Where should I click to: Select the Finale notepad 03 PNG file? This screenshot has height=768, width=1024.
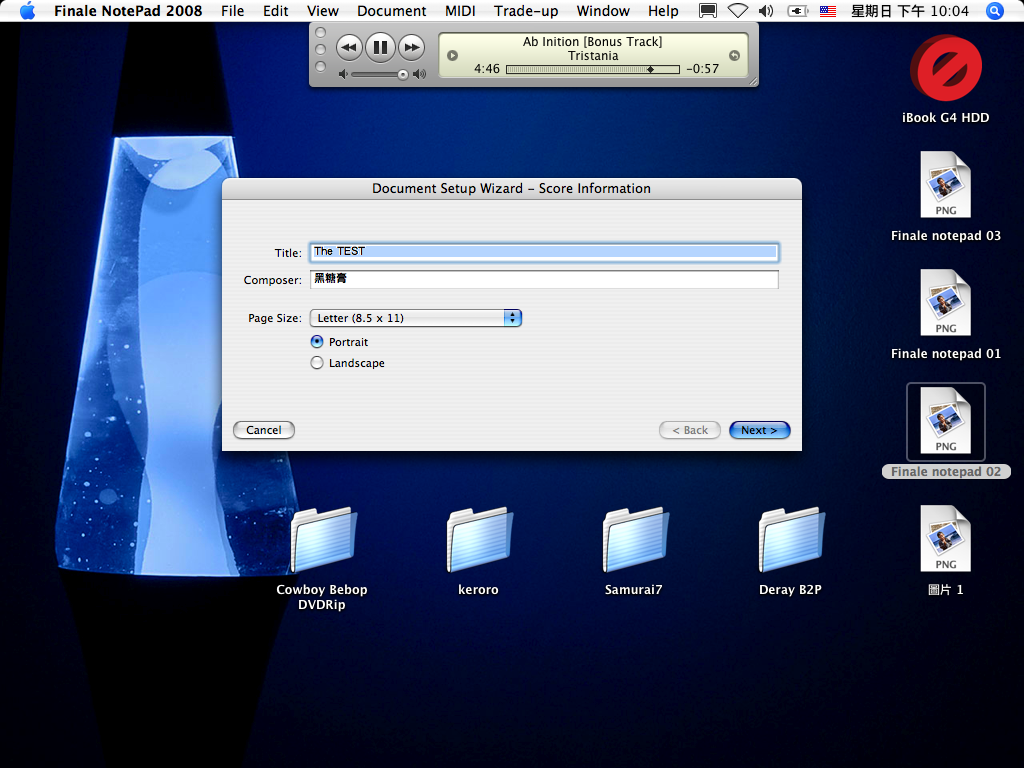(945, 185)
